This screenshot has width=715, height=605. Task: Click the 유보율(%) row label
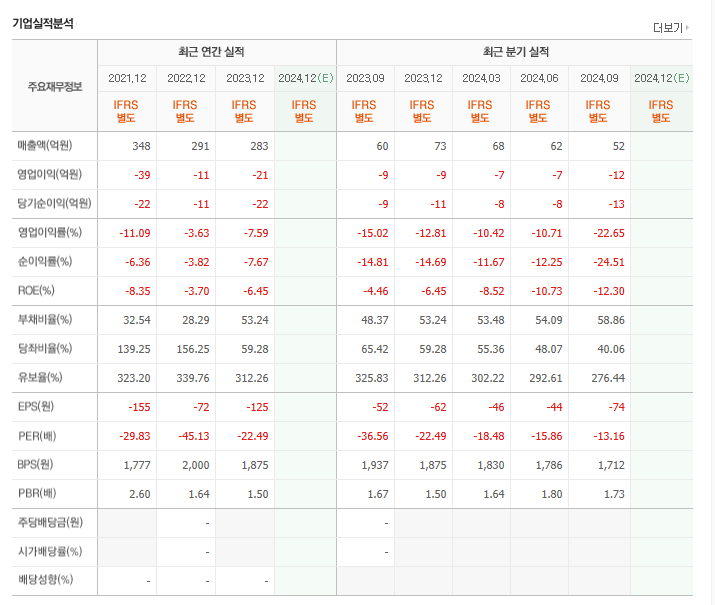pyautogui.click(x=40, y=377)
